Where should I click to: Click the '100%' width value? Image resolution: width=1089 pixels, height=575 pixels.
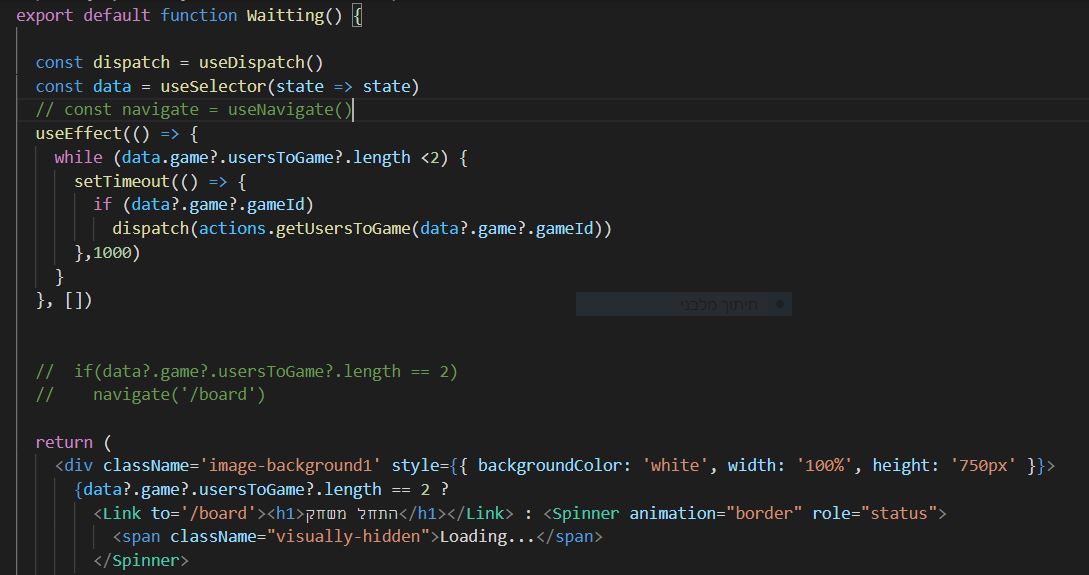coord(824,466)
